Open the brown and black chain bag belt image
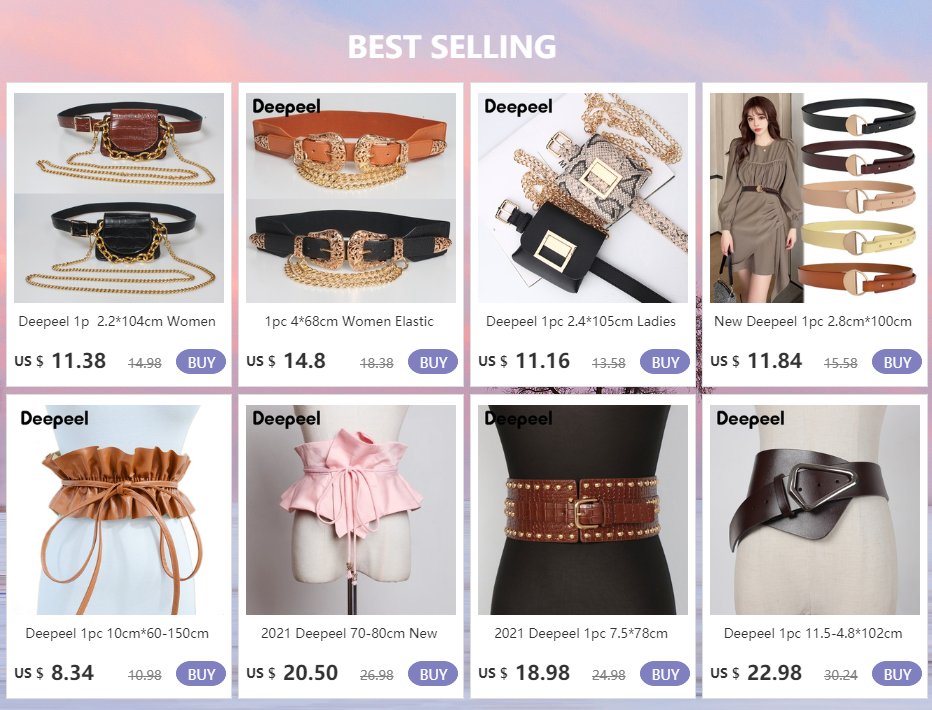Screen dimensions: 932x710 [119, 198]
